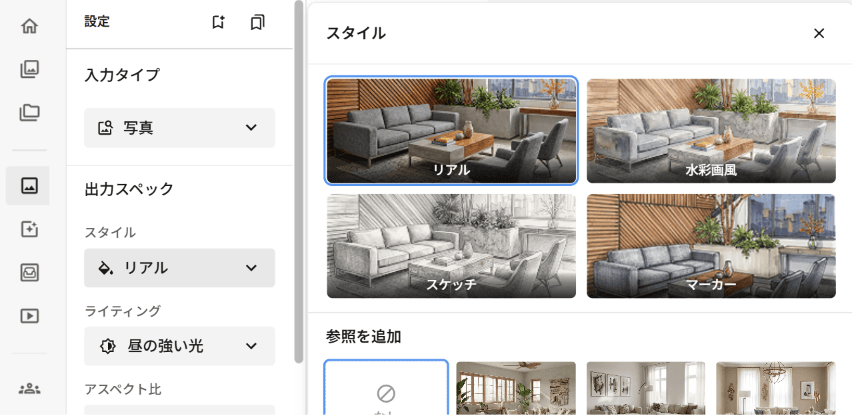The width and height of the screenshot is (852, 415).
Task: Click the 参照を追加 heading
Action: click(x=364, y=337)
